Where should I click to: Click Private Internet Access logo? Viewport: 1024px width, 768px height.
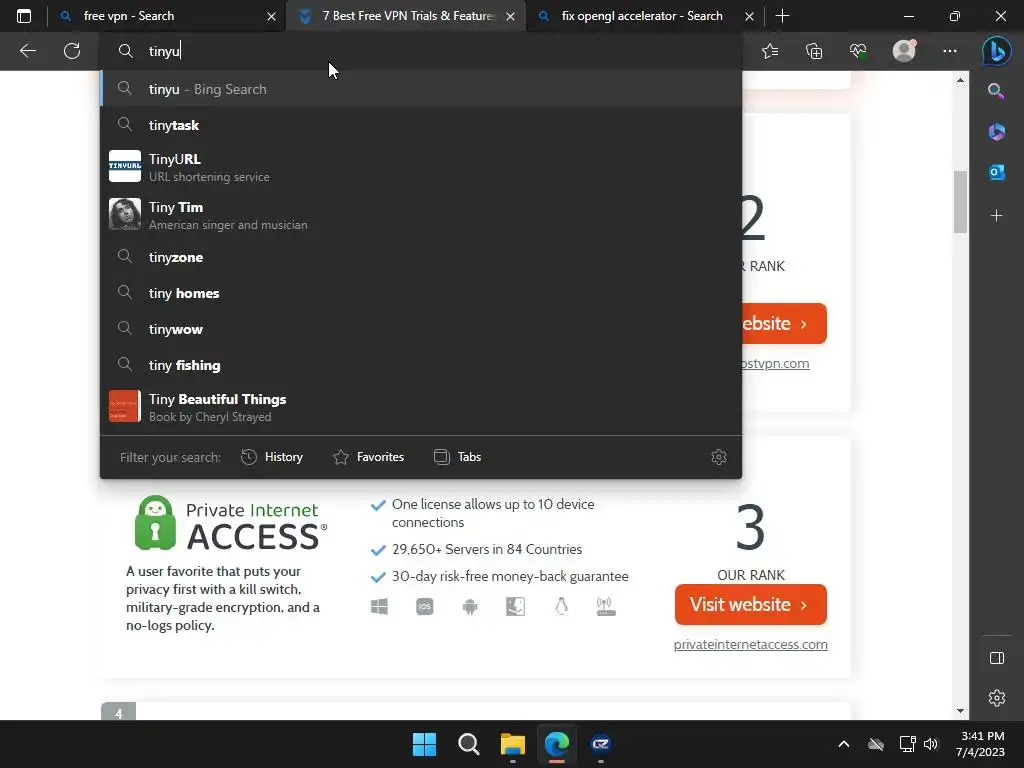(x=231, y=523)
